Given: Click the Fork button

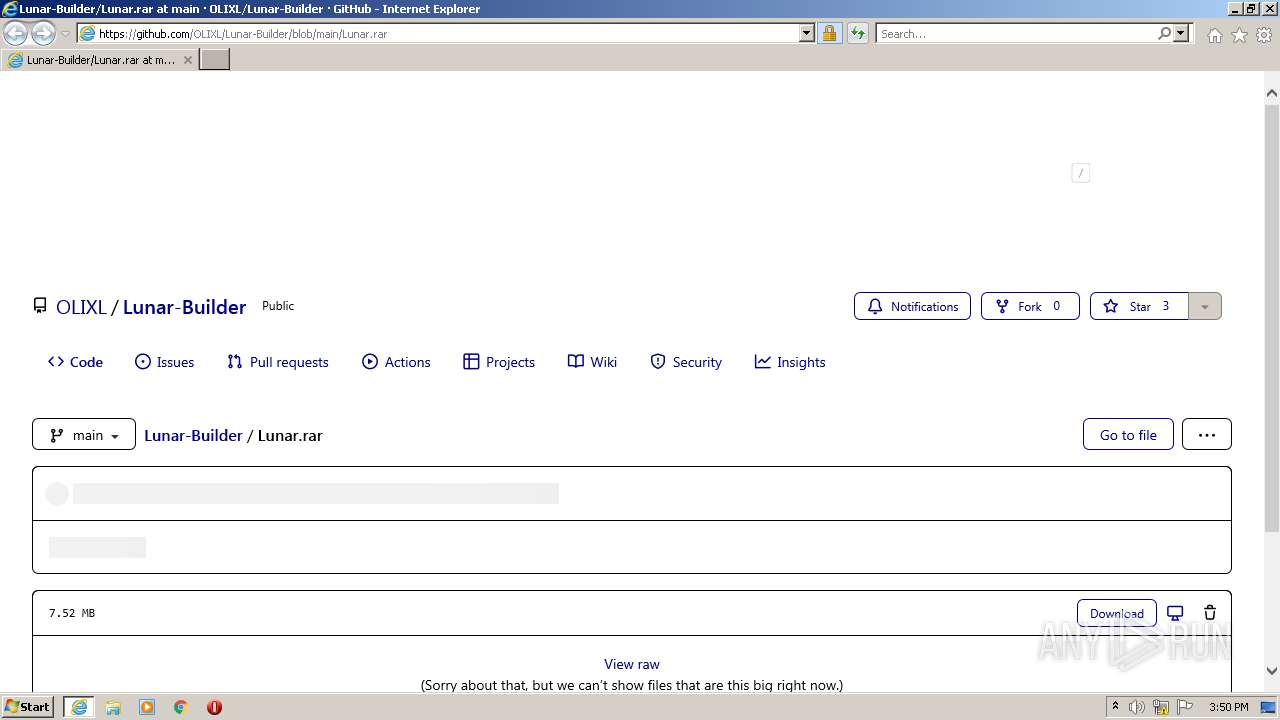Looking at the screenshot, I should 1030,306.
